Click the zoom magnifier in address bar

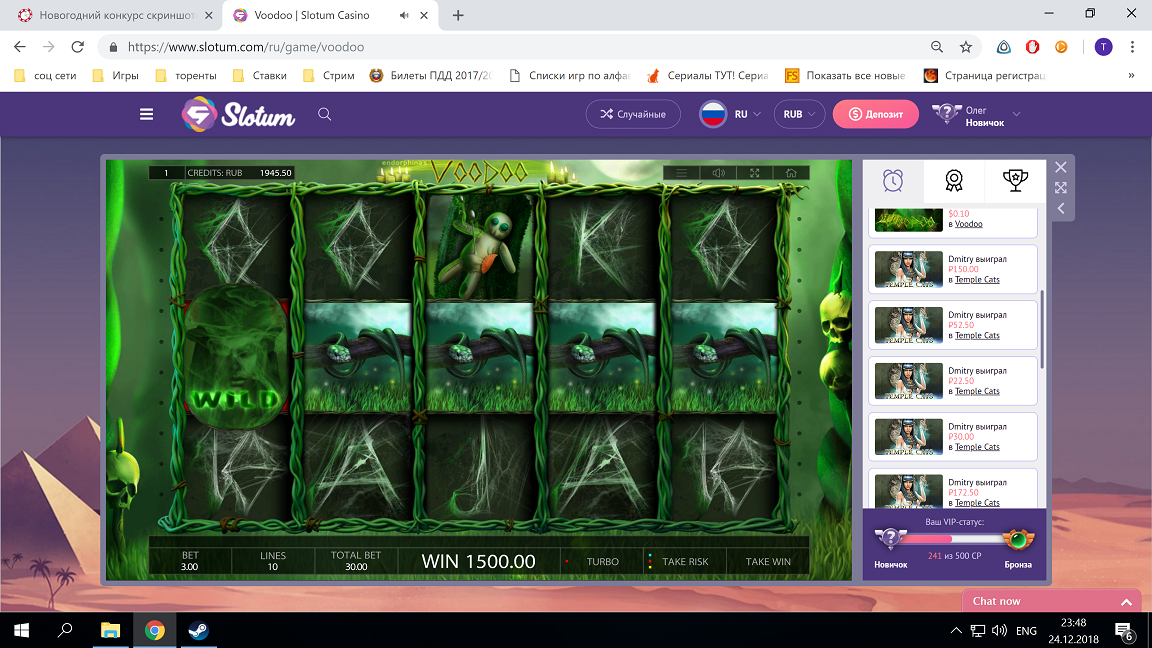(x=937, y=47)
